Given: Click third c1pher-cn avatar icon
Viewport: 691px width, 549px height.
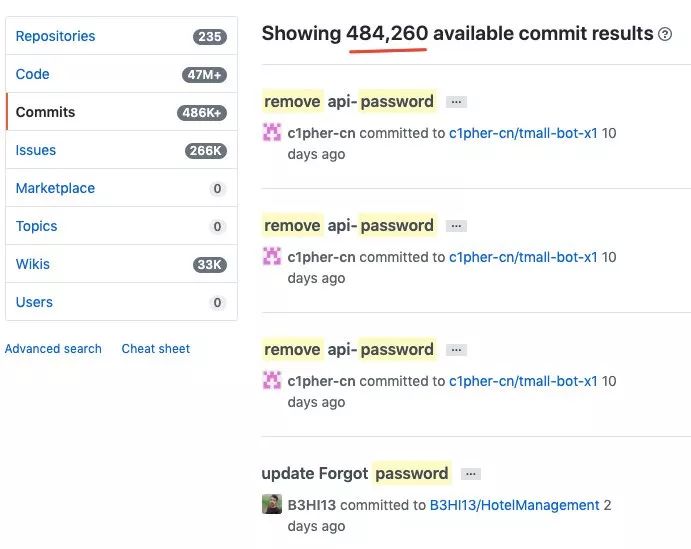Looking at the screenshot, I should tap(272, 380).
